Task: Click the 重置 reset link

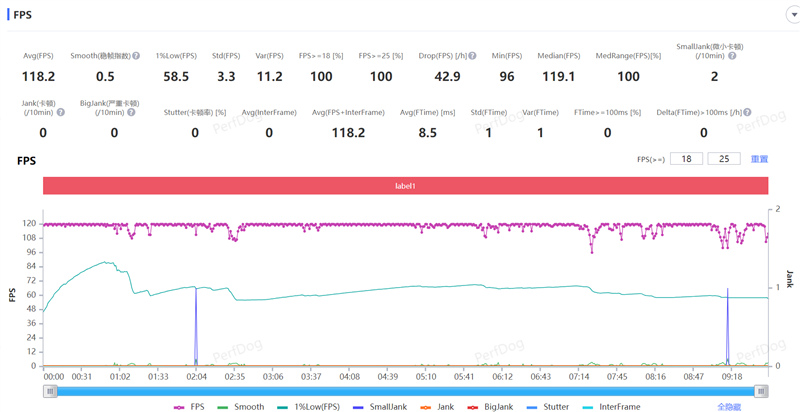Action: (759, 159)
